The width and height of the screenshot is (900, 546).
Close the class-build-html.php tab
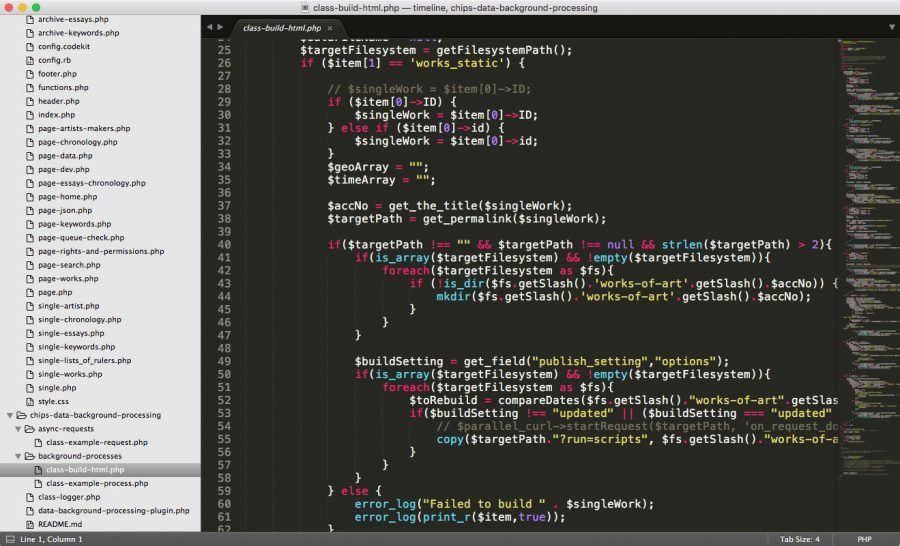(330, 28)
